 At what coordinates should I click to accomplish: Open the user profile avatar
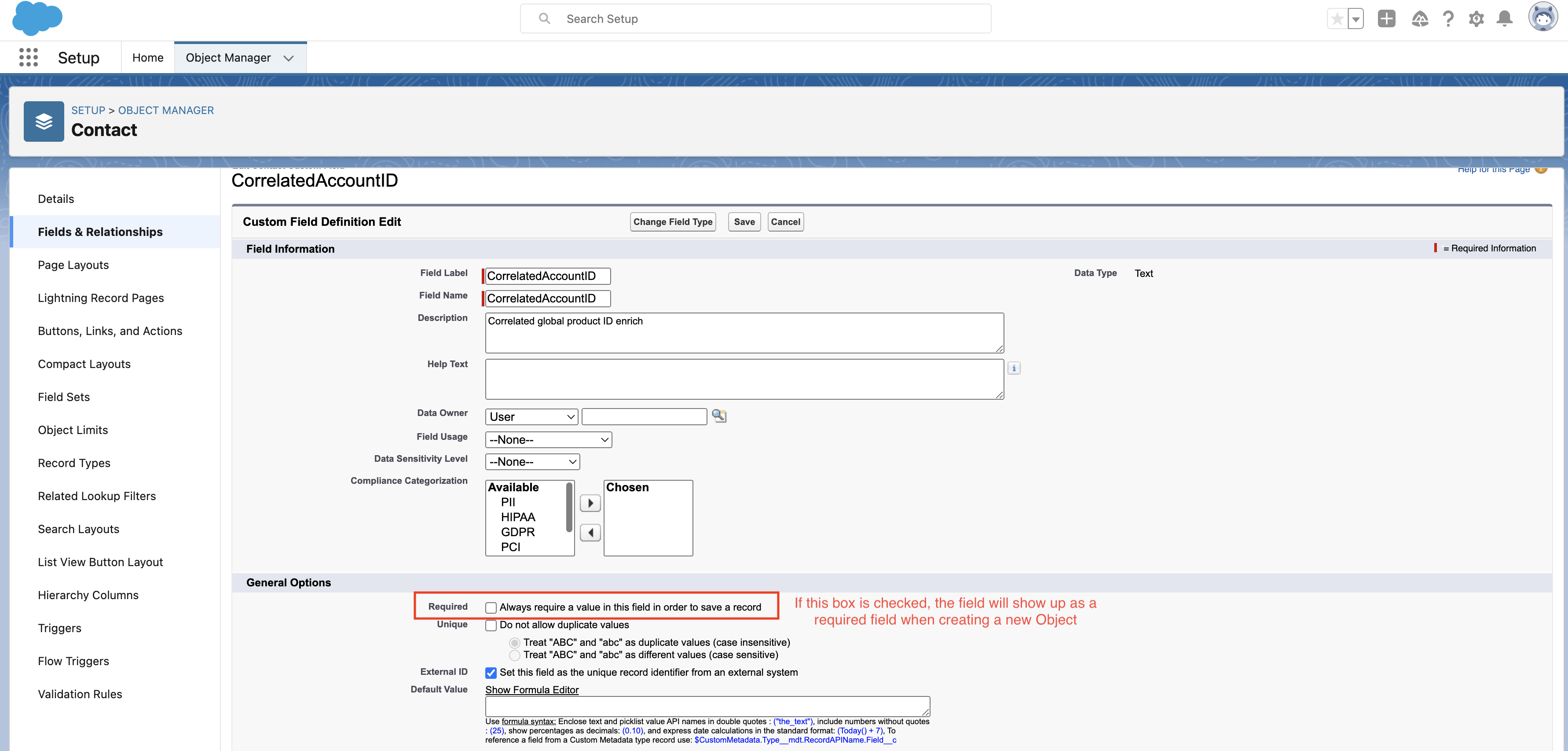(1543, 17)
